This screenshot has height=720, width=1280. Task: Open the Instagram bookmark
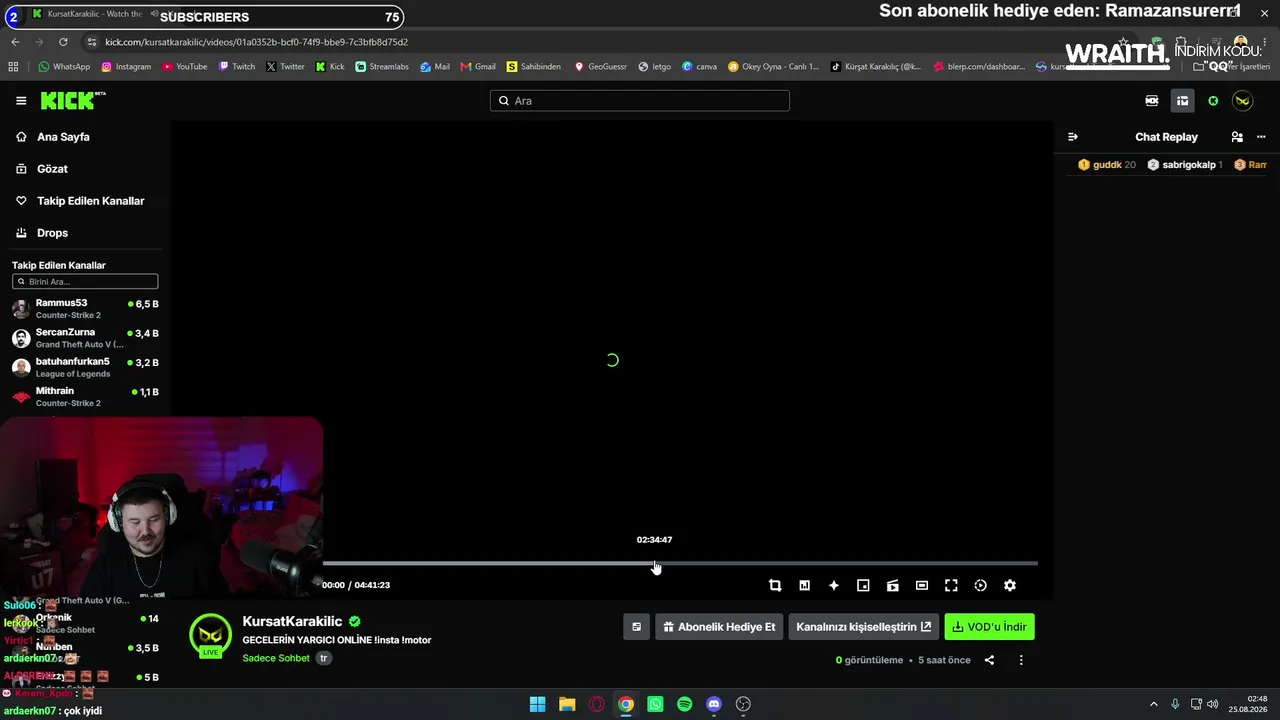click(126, 67)
